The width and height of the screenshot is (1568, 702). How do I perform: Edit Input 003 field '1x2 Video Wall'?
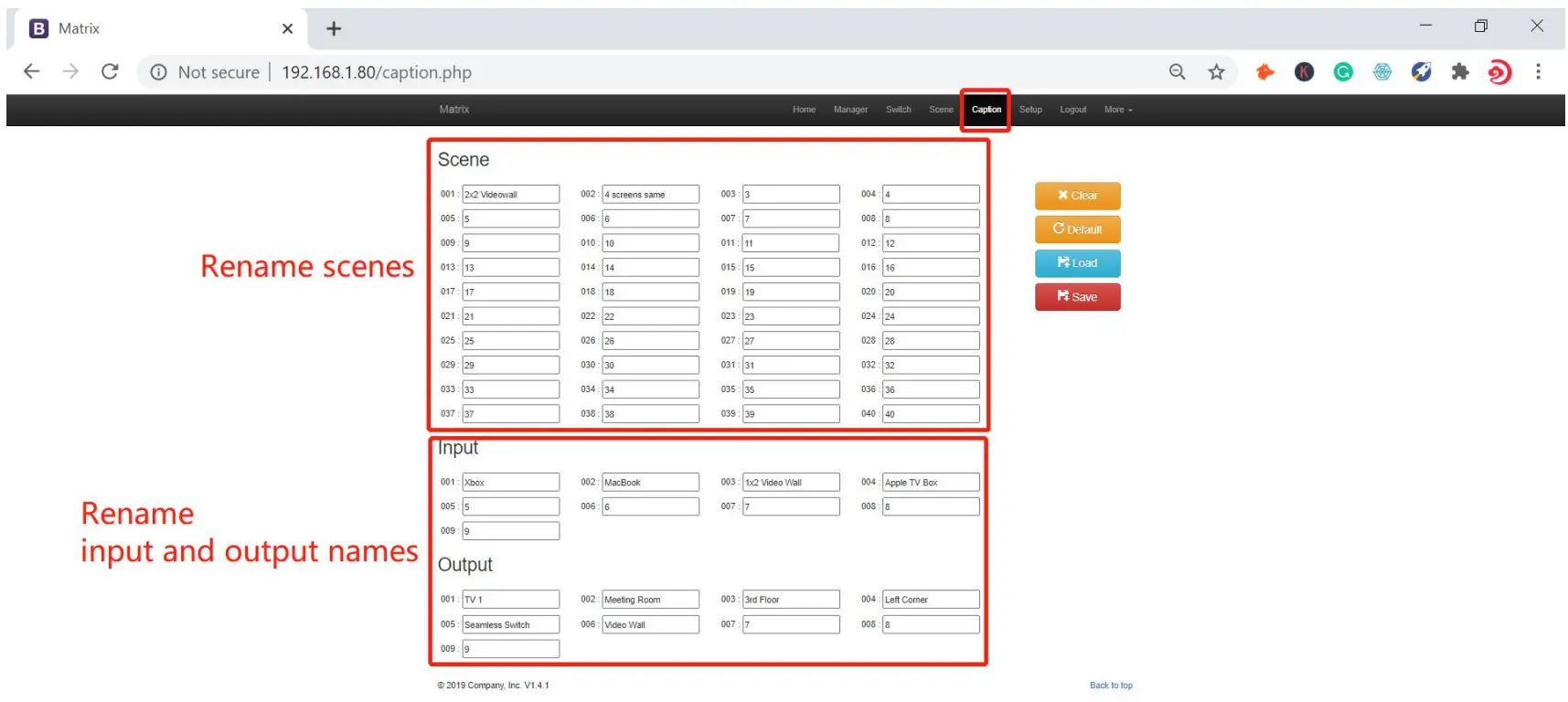(x=791, y=483)
